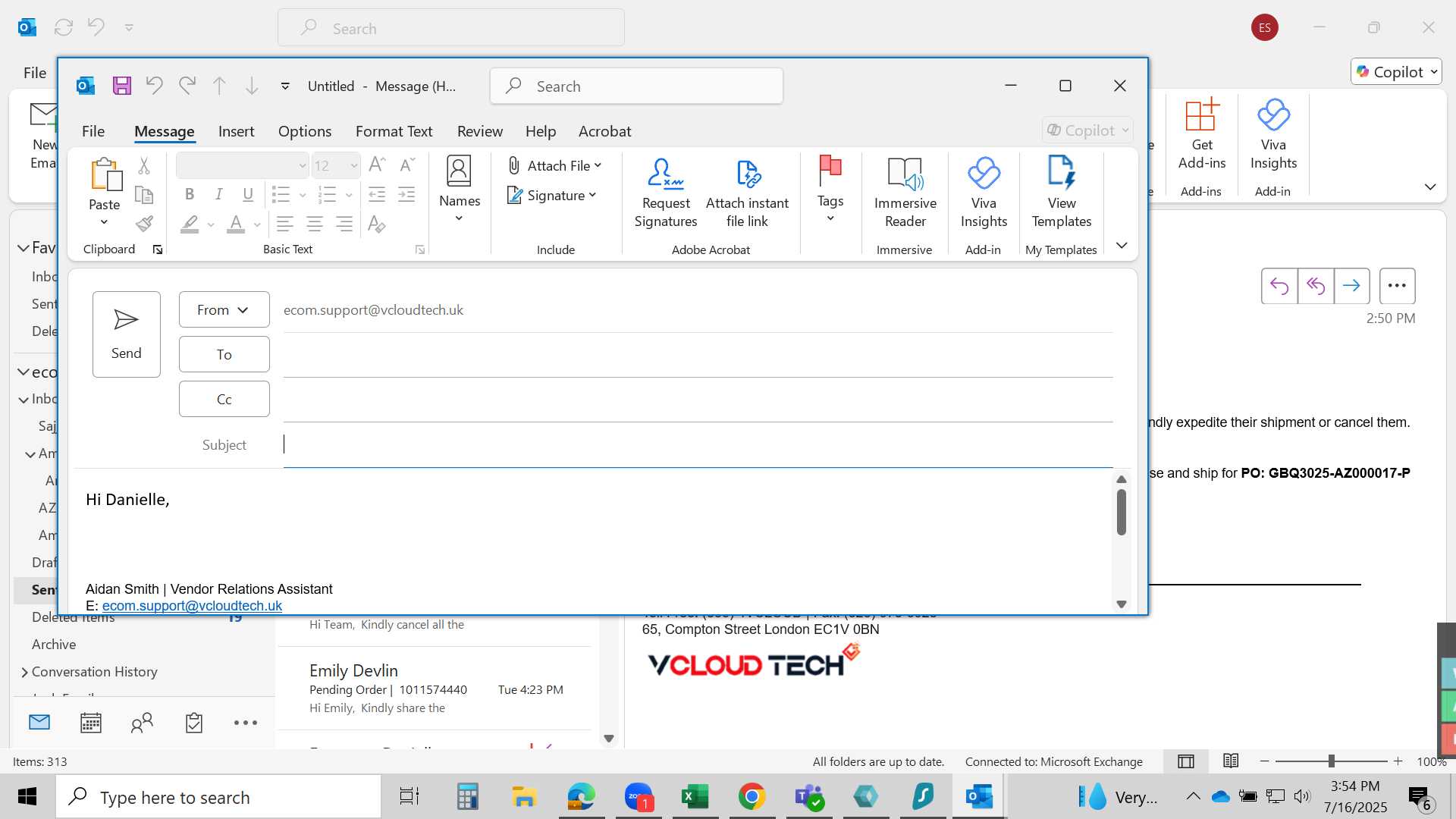Click the Redo arrow in the message title bar
The height and width of the screenshot is (819, 1456).
(187, 86)
